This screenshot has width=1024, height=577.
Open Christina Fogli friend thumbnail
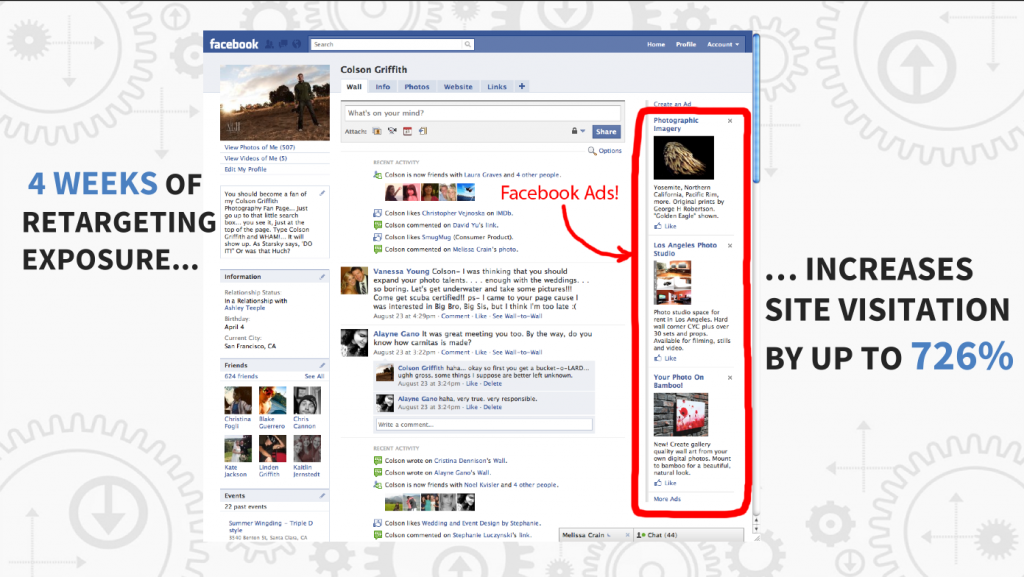(238, 400)
